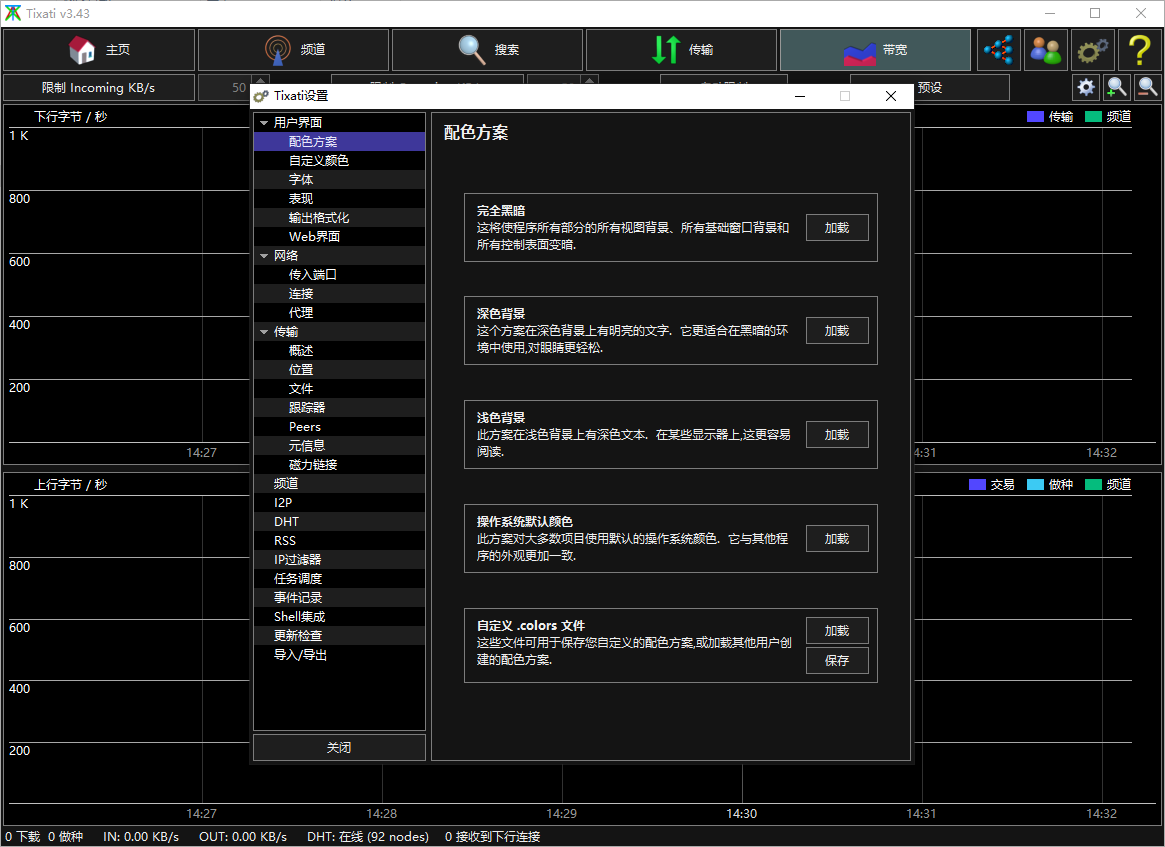This screenshot has height=847, width=1165.
Task: Open 概述 under transfers settings
Action: click(x=340, y=351)
